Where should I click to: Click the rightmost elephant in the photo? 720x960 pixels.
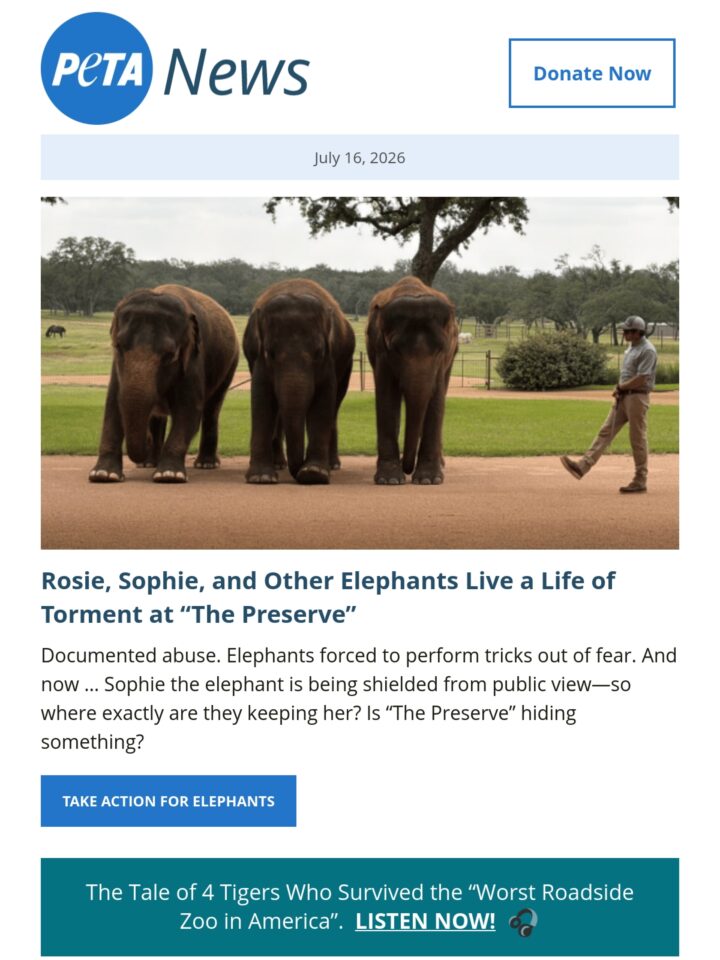click(412, 380)
